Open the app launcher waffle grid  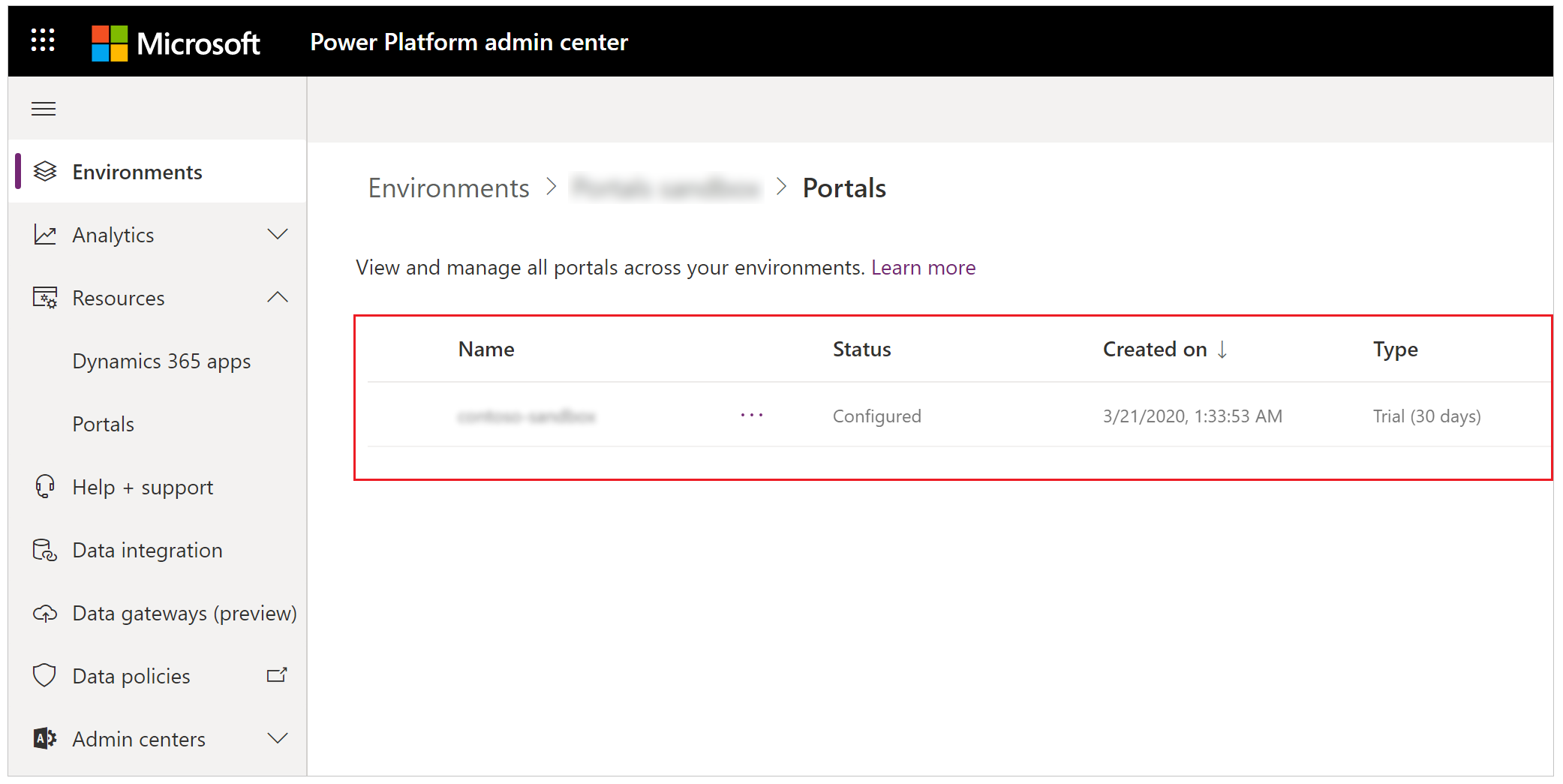click(43, 41)
